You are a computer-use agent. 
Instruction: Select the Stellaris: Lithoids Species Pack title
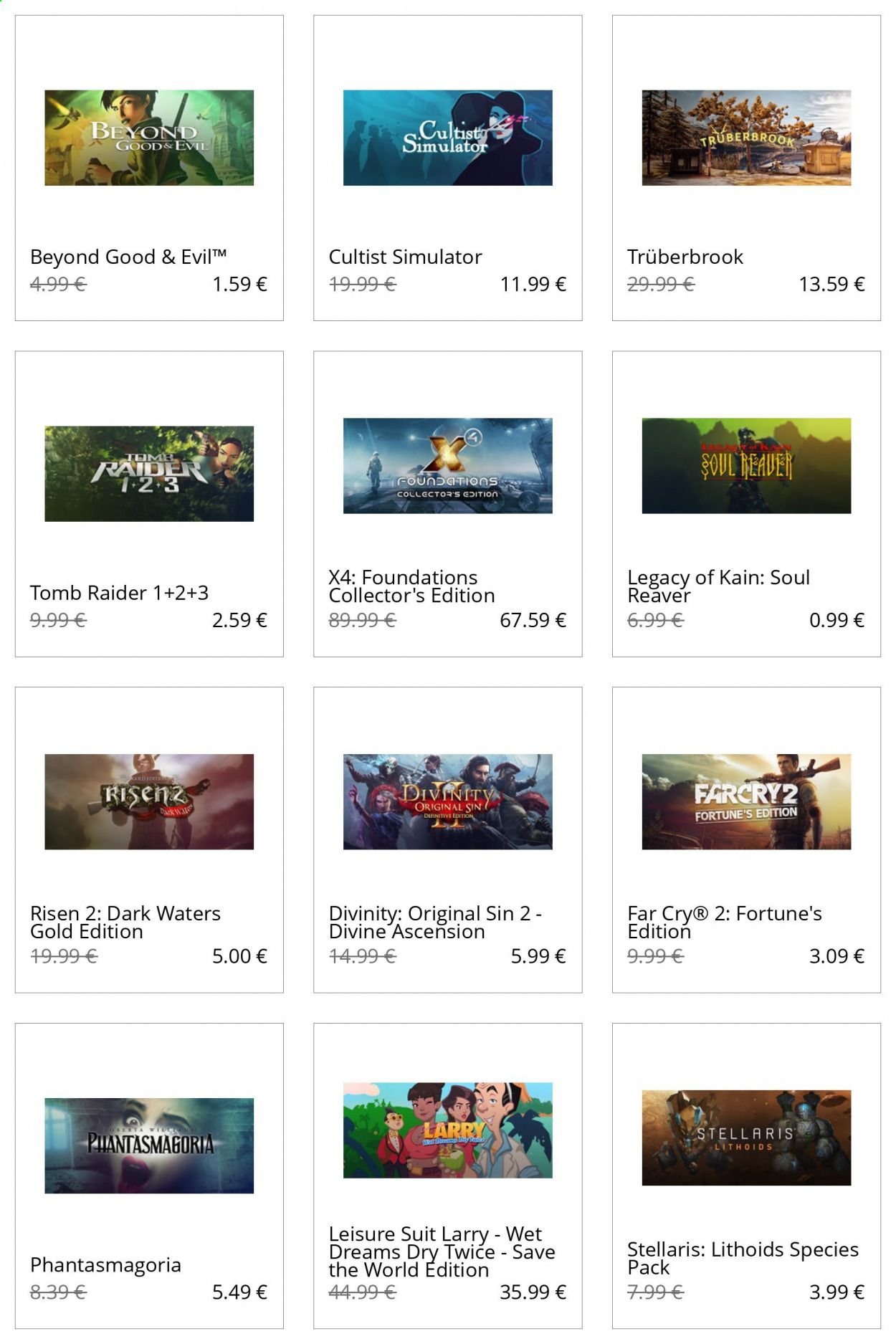click(x=743, y=1258)
